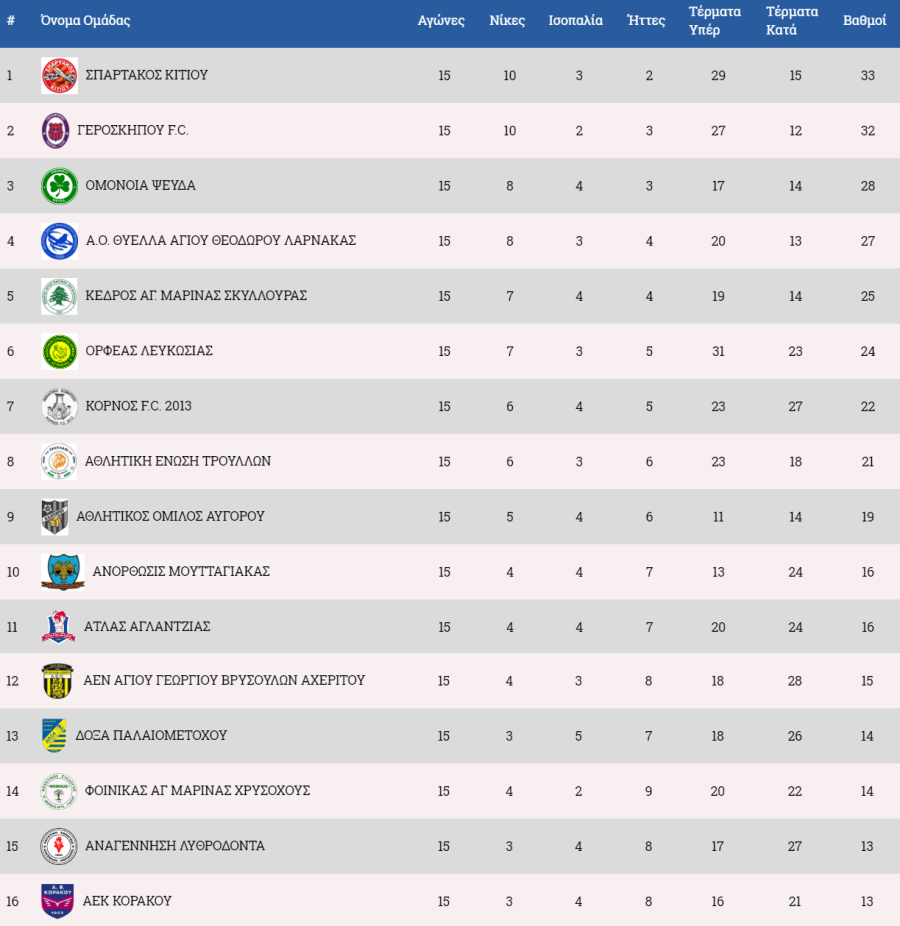
Task: Click the ΟΜΟΝΟΙΑ ΨΕΥΔΑ green shamrock logo
Action: click(x=59, y=186)
